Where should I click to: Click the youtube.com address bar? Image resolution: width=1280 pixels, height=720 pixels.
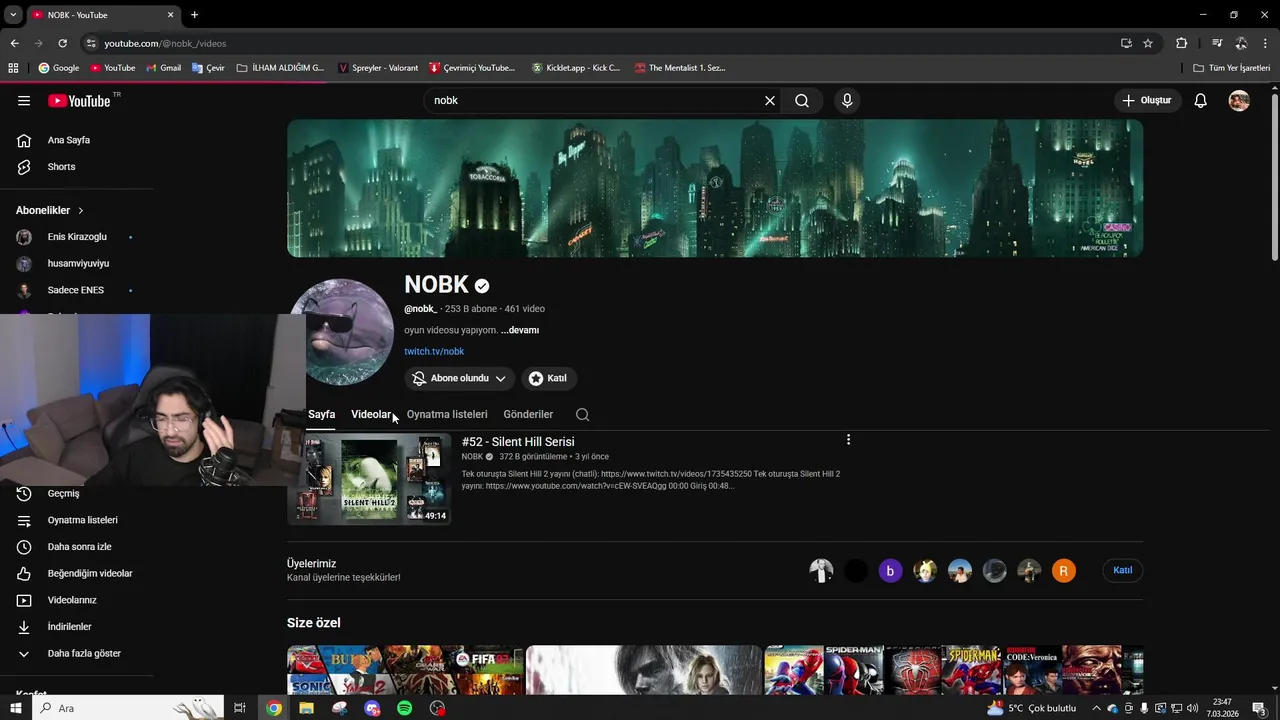tap(600, 43)
